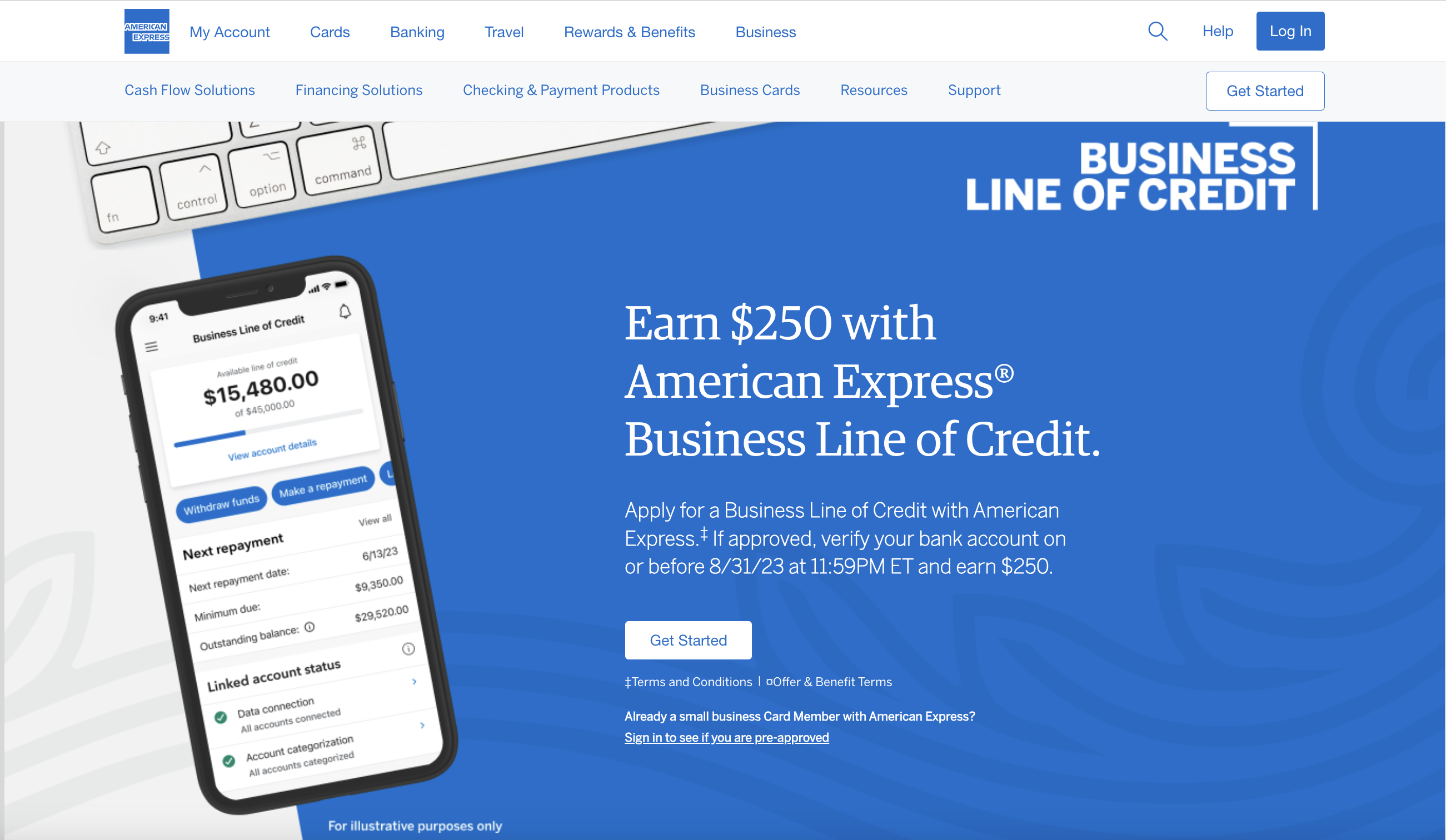
Task: Expand the Checking & Payment Products dropdown
Action: point(561,91)
